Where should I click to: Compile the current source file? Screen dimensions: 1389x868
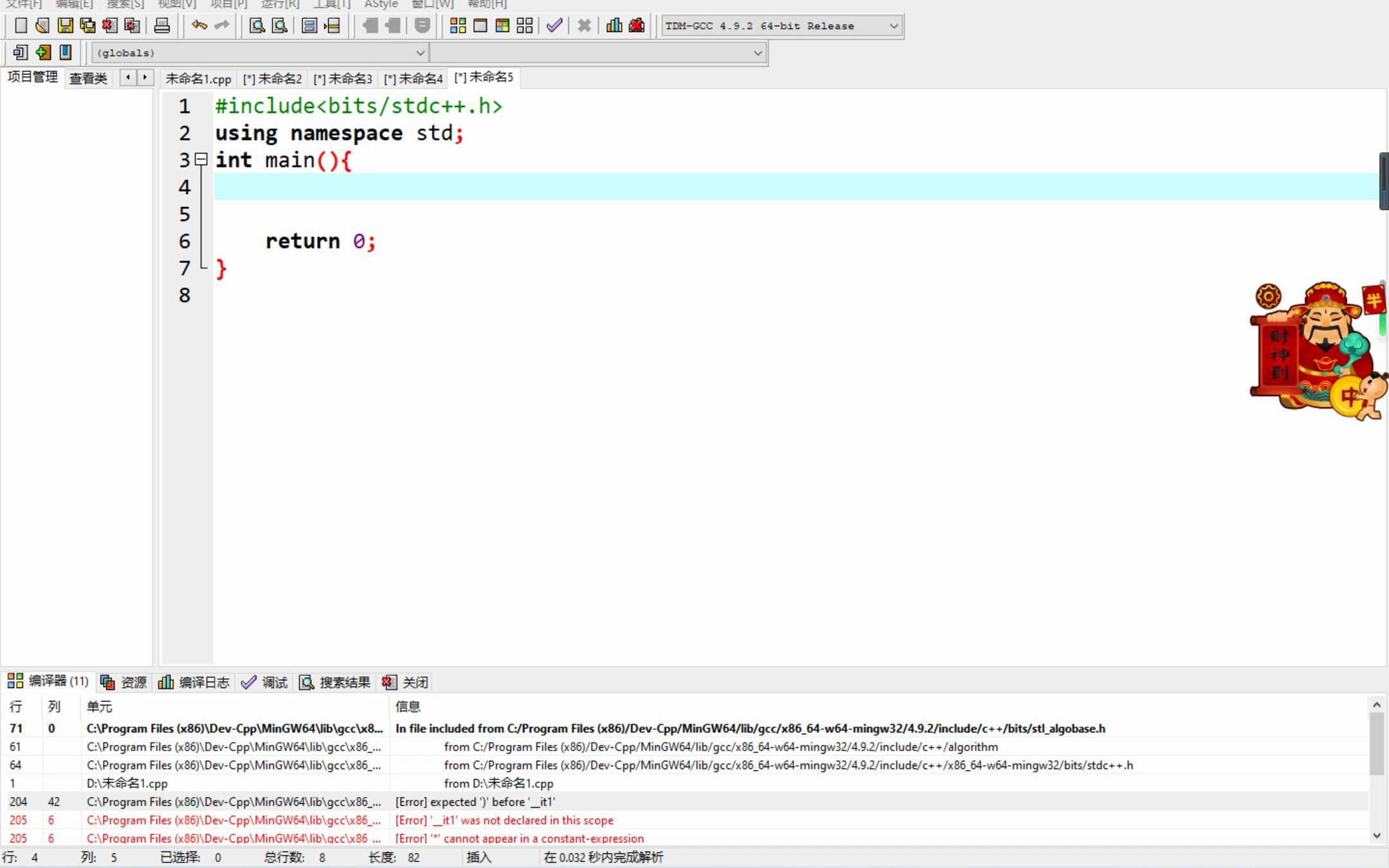(x=458, y=26)
